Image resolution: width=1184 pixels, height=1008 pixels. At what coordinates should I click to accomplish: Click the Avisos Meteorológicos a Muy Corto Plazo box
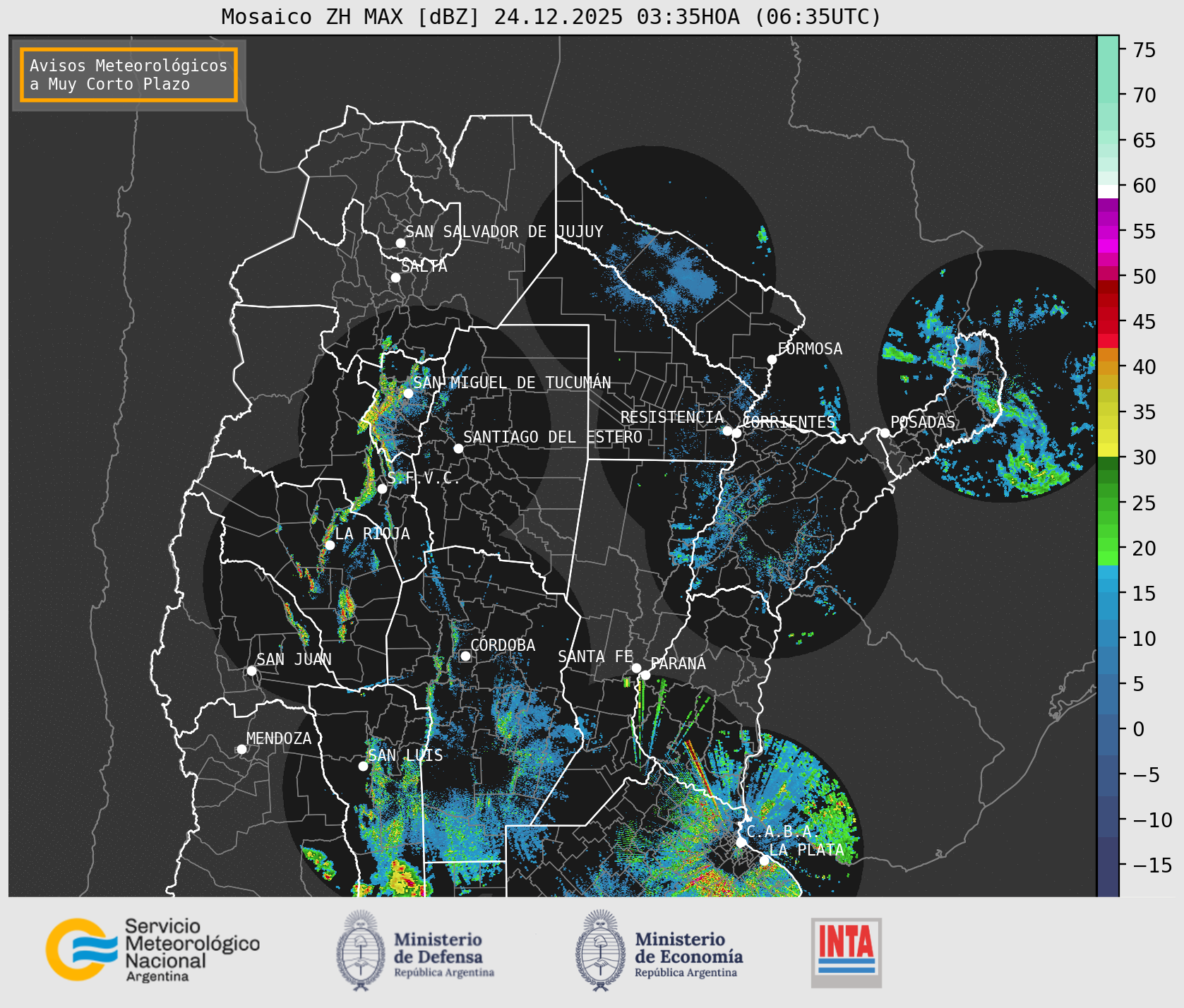(128, 76)
